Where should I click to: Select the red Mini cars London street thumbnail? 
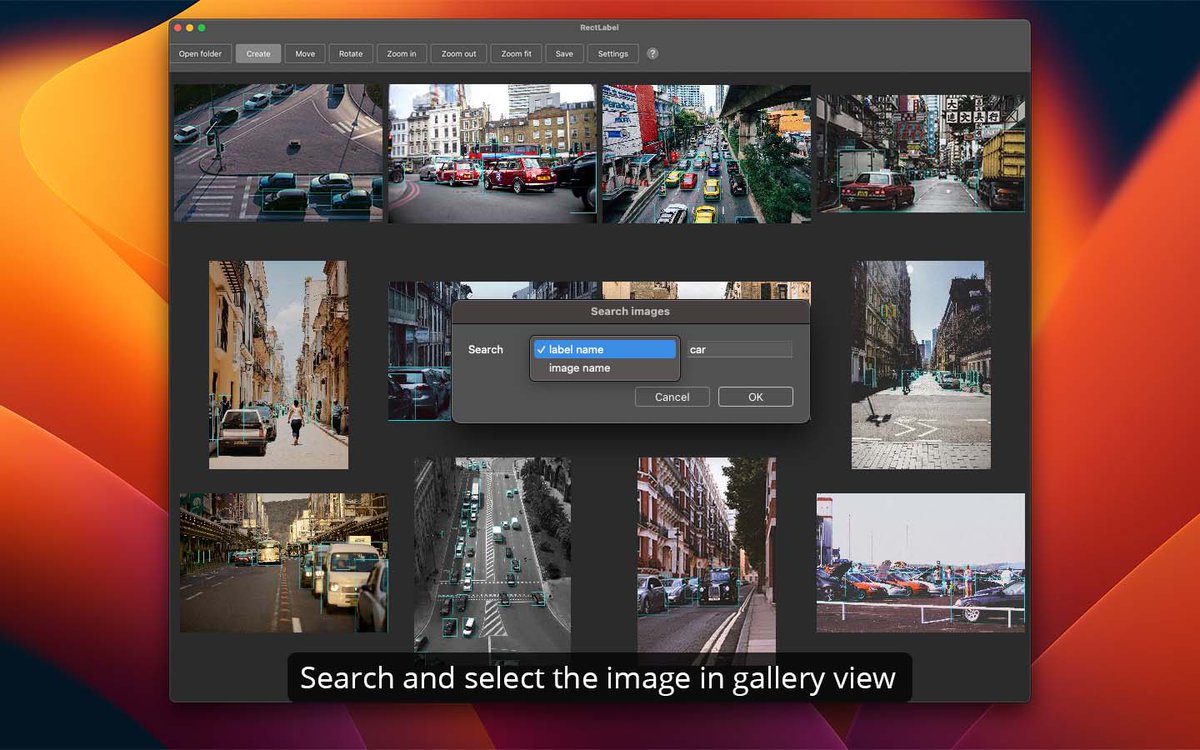point(492,152)
